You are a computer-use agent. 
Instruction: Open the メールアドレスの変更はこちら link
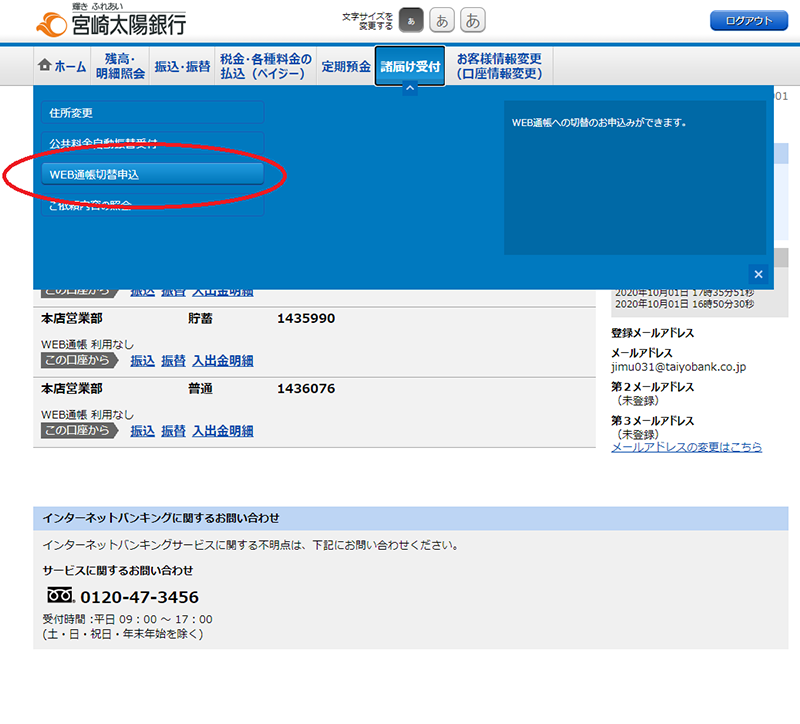(686, 447)
